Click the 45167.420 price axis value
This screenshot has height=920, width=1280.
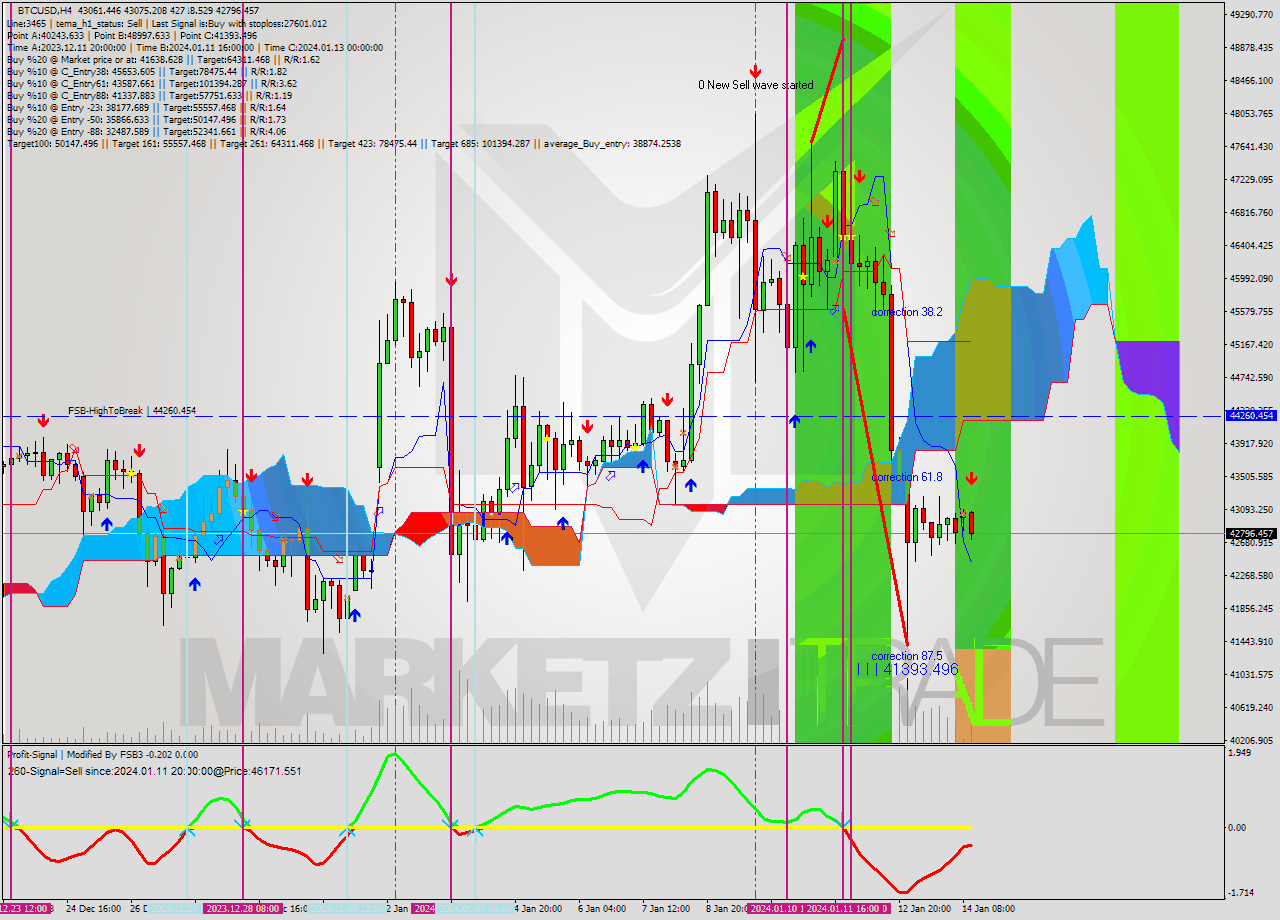tap(1250, 344)
